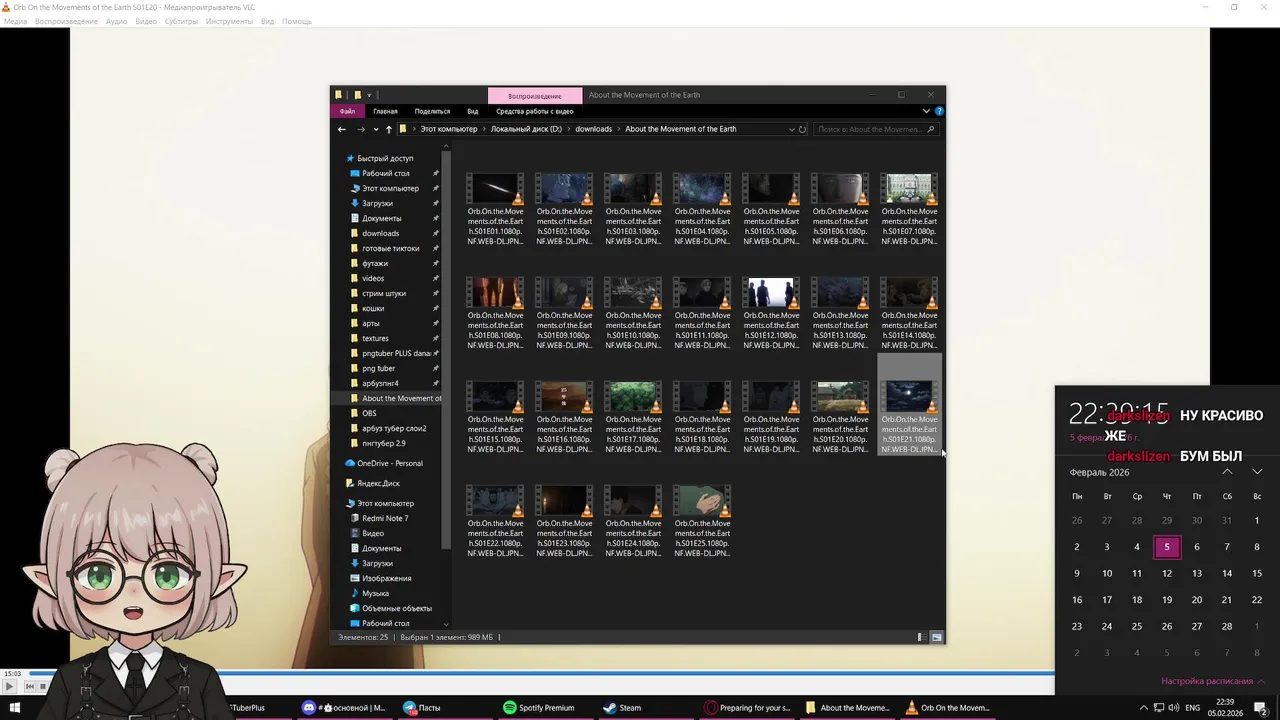Go to next month in calendar
Image resolution: width=1280 pixels, height=720 pixels.
(1257, 472)
